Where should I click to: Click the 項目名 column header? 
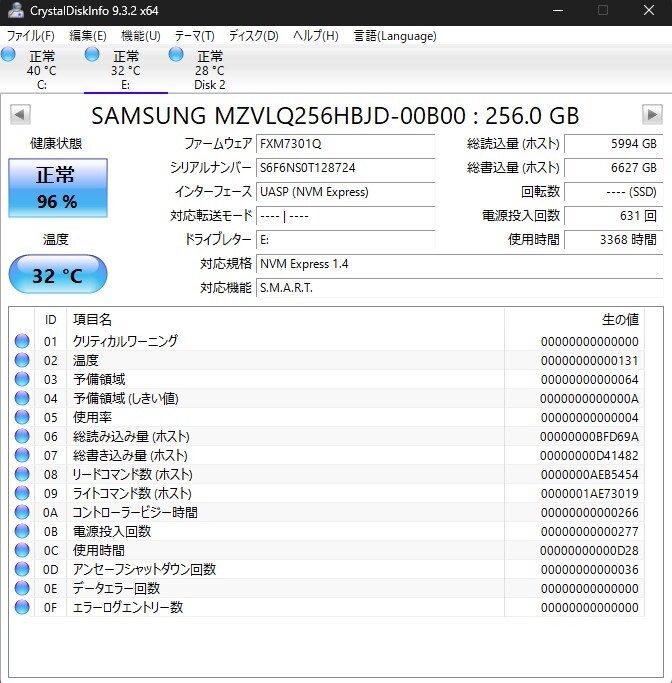point(285,320)
